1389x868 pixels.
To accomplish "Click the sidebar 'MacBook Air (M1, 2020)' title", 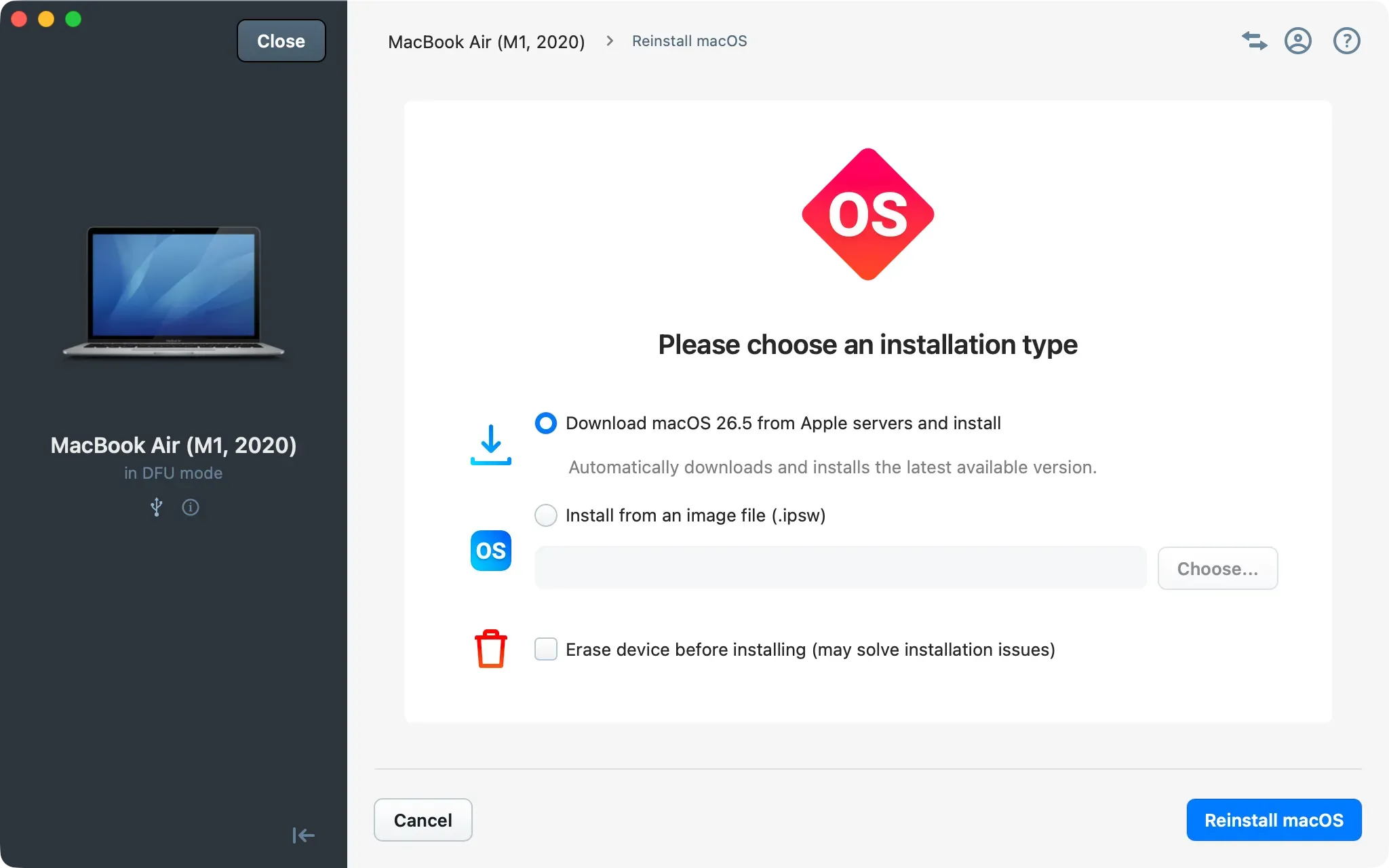I will (x=174, y=445).
